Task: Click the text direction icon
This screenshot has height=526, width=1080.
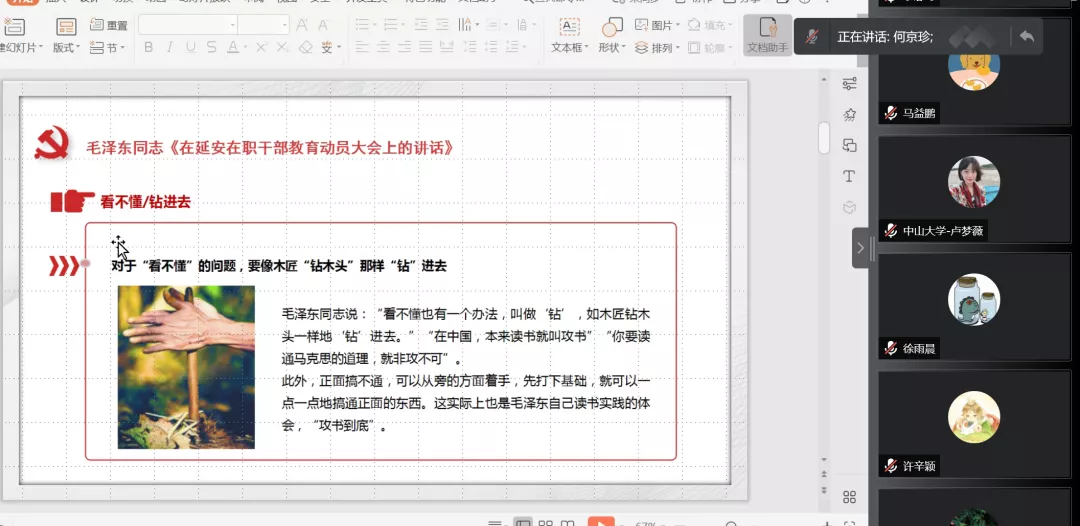Action: 466,25
